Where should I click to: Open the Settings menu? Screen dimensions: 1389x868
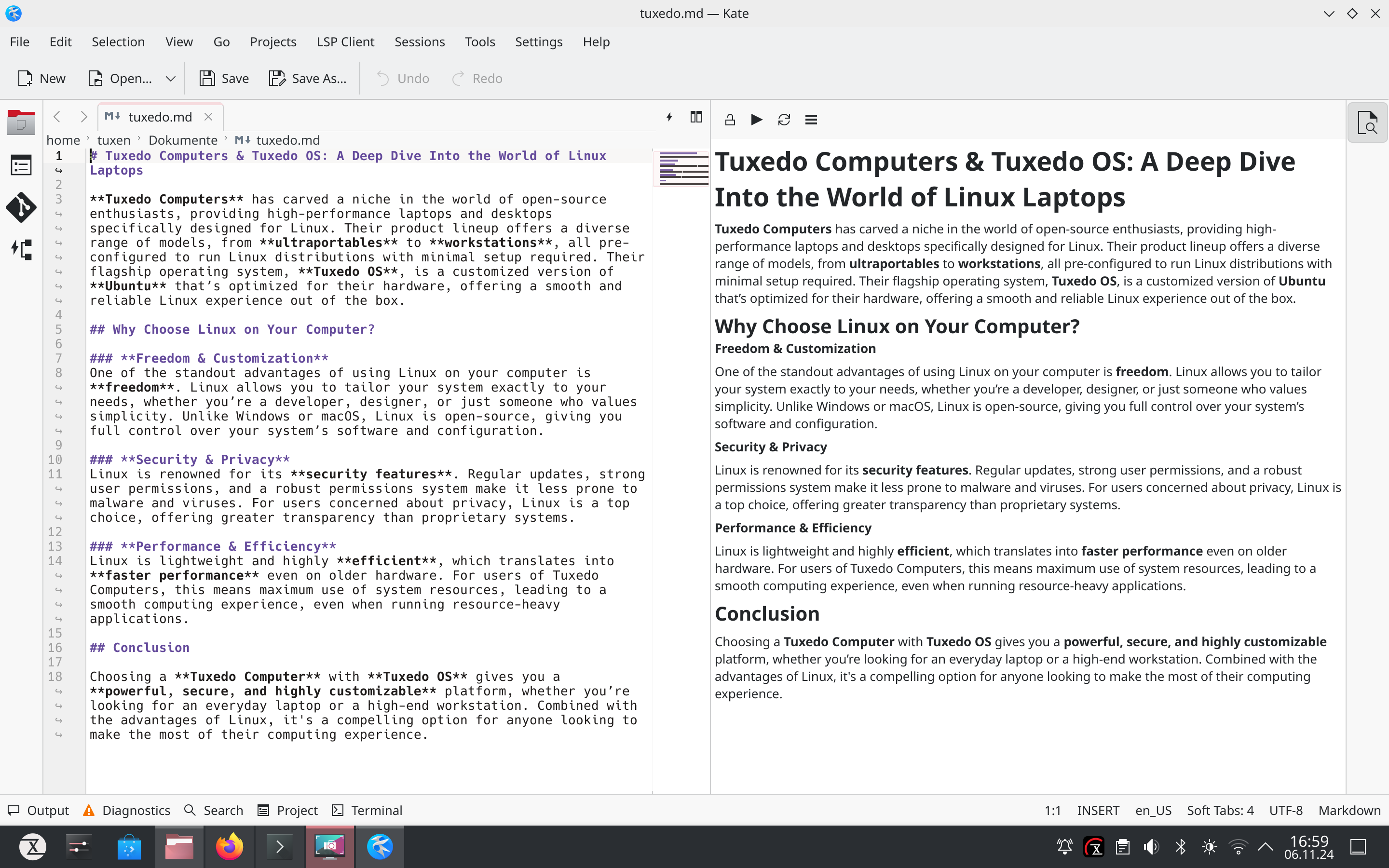pos(538,42)
